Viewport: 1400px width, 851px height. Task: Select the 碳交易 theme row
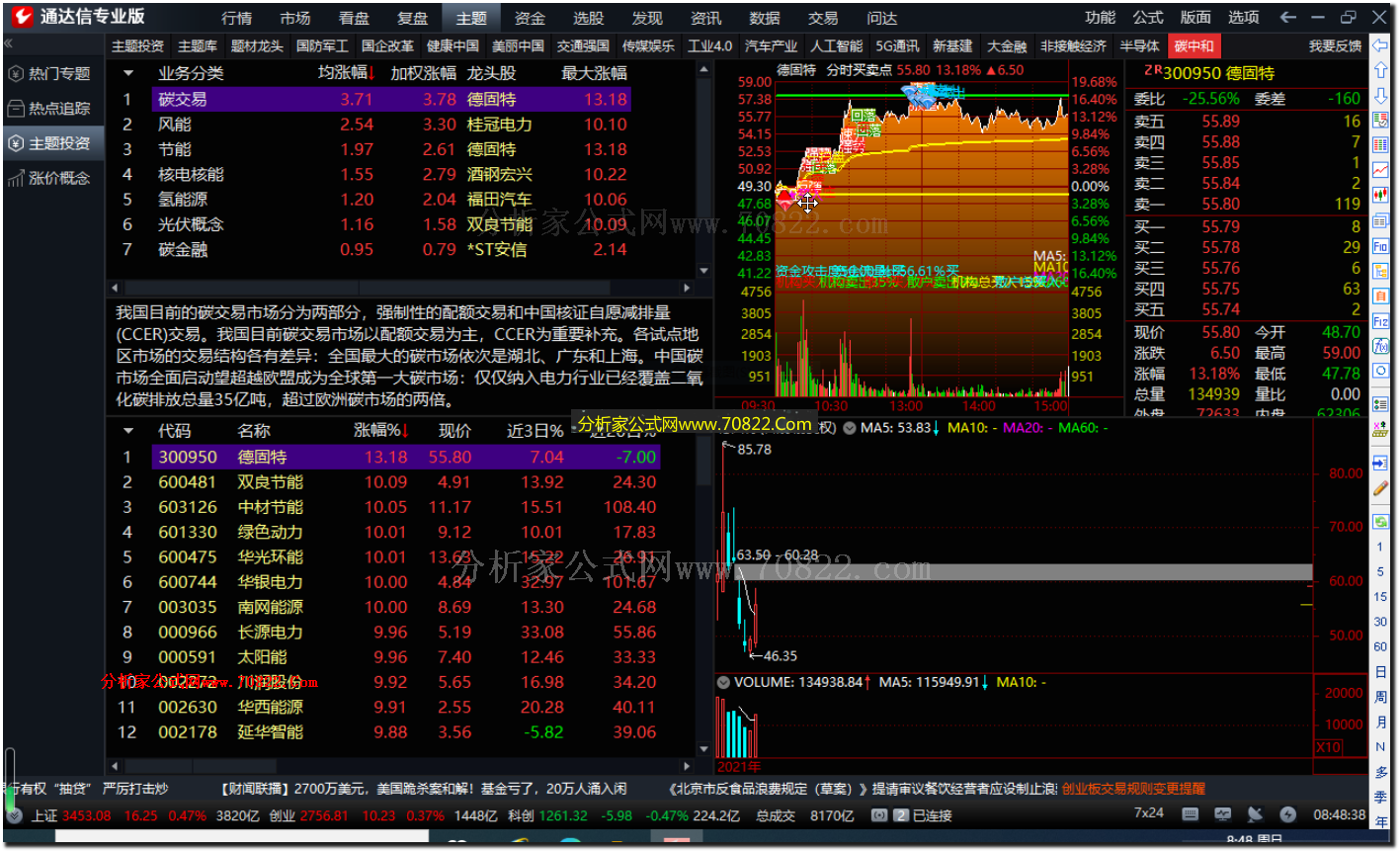[x=390, y=99]
